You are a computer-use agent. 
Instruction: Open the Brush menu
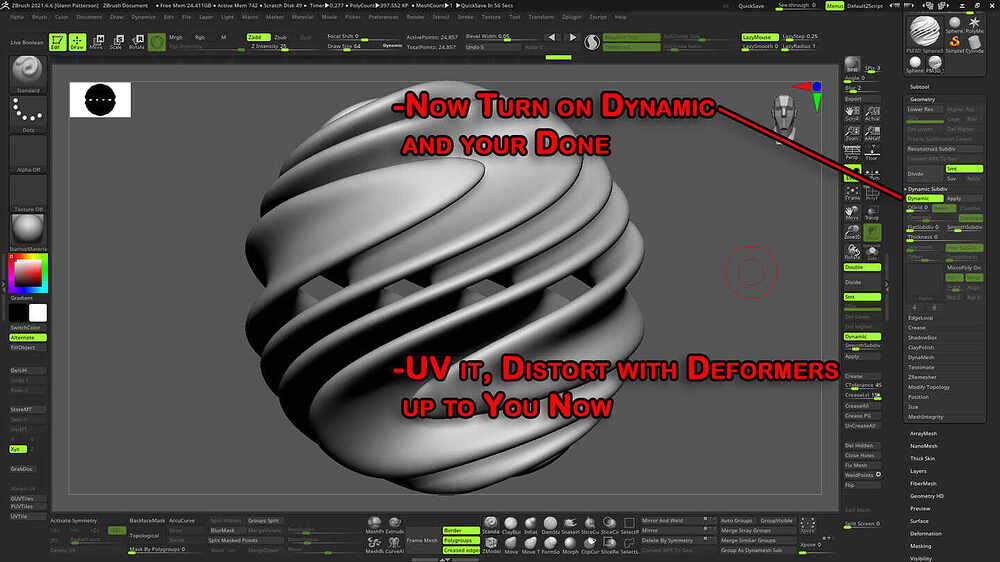(40, 17)
